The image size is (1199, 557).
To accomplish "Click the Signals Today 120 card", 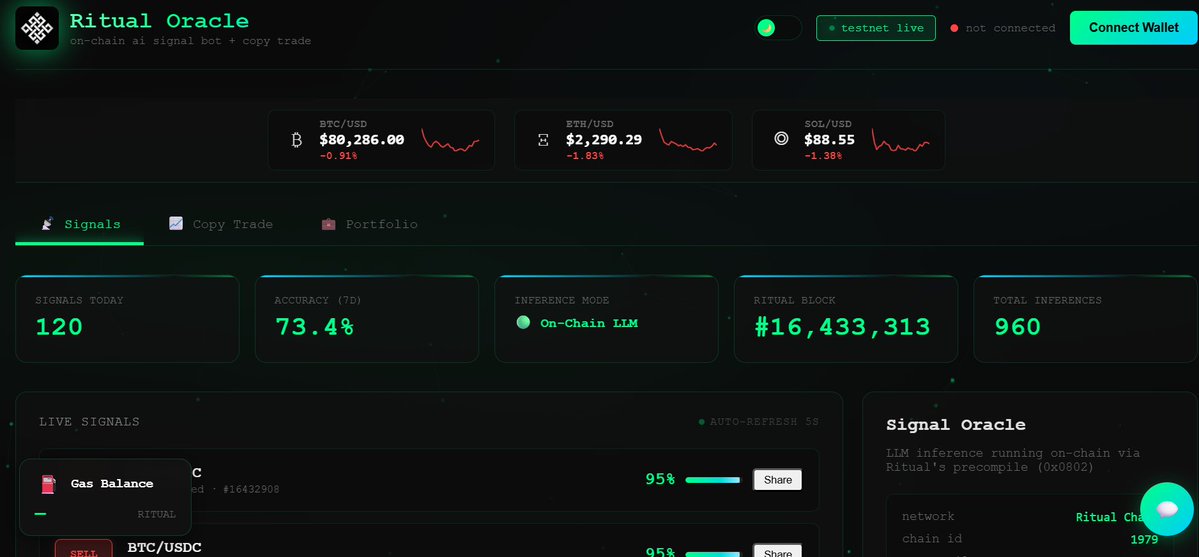I will (127, 319).
